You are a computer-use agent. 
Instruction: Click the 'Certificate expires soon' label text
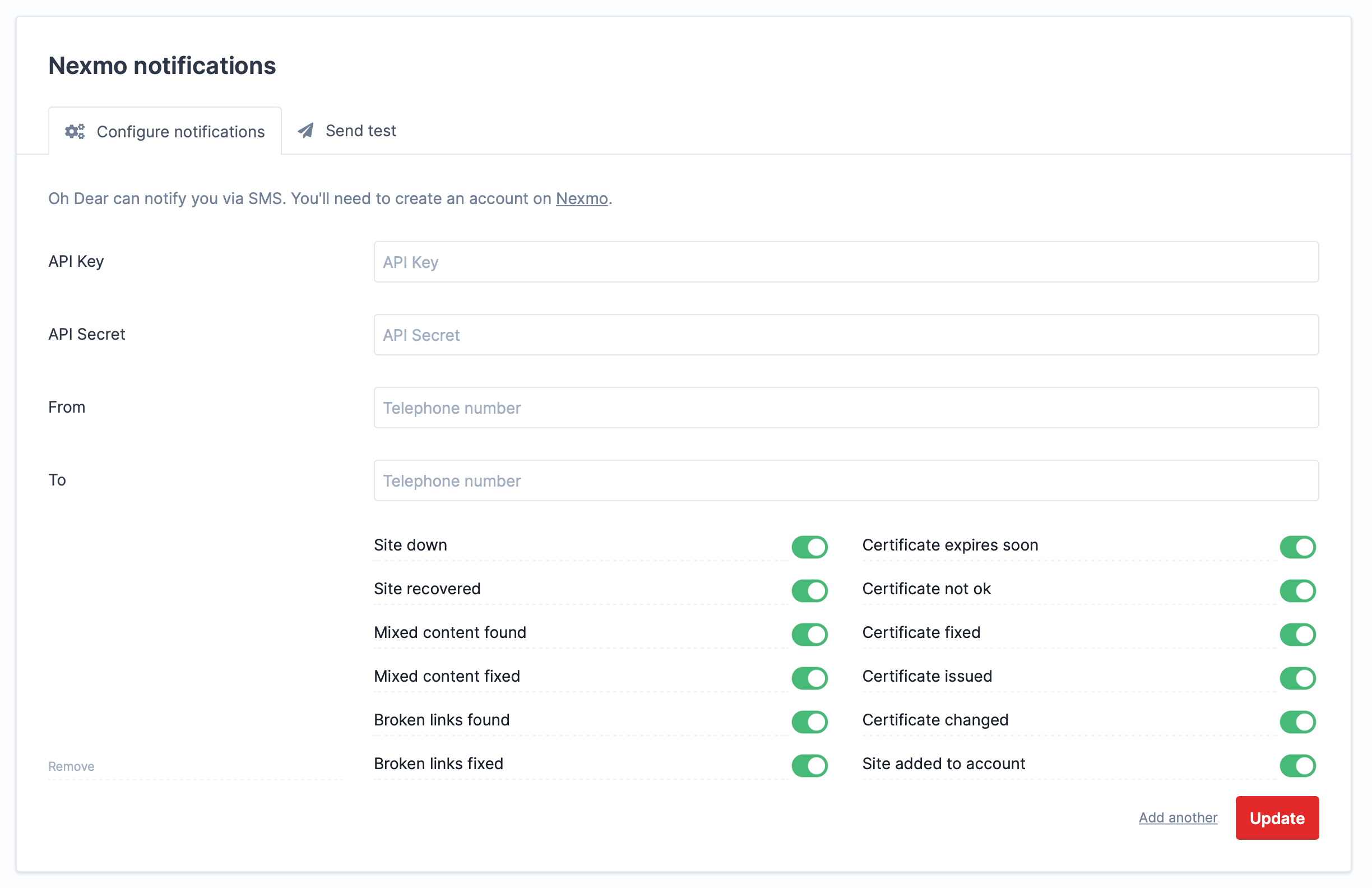(950, 545)
